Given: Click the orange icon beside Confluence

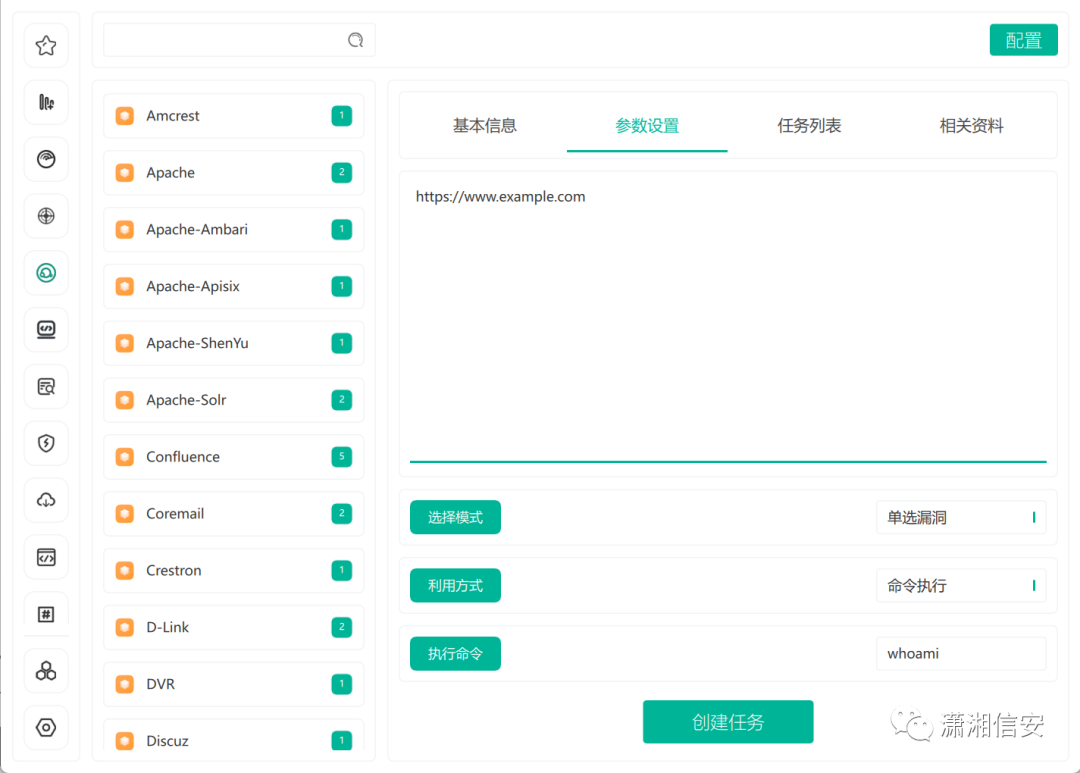Looking at the screenshot, I should [x=125, y=457].
